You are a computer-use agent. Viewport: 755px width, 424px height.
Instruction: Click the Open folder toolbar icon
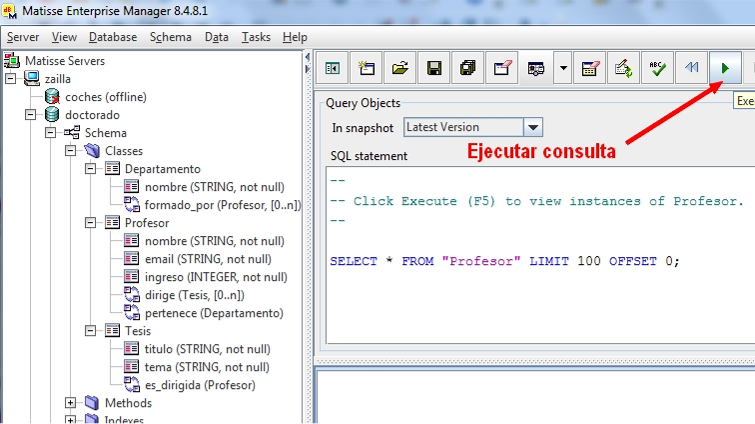400,68
